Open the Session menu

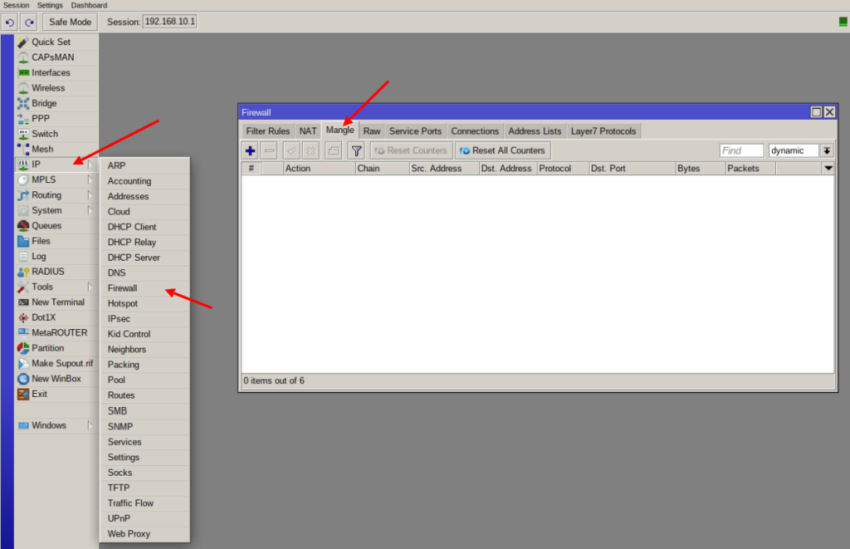point(16,5)
